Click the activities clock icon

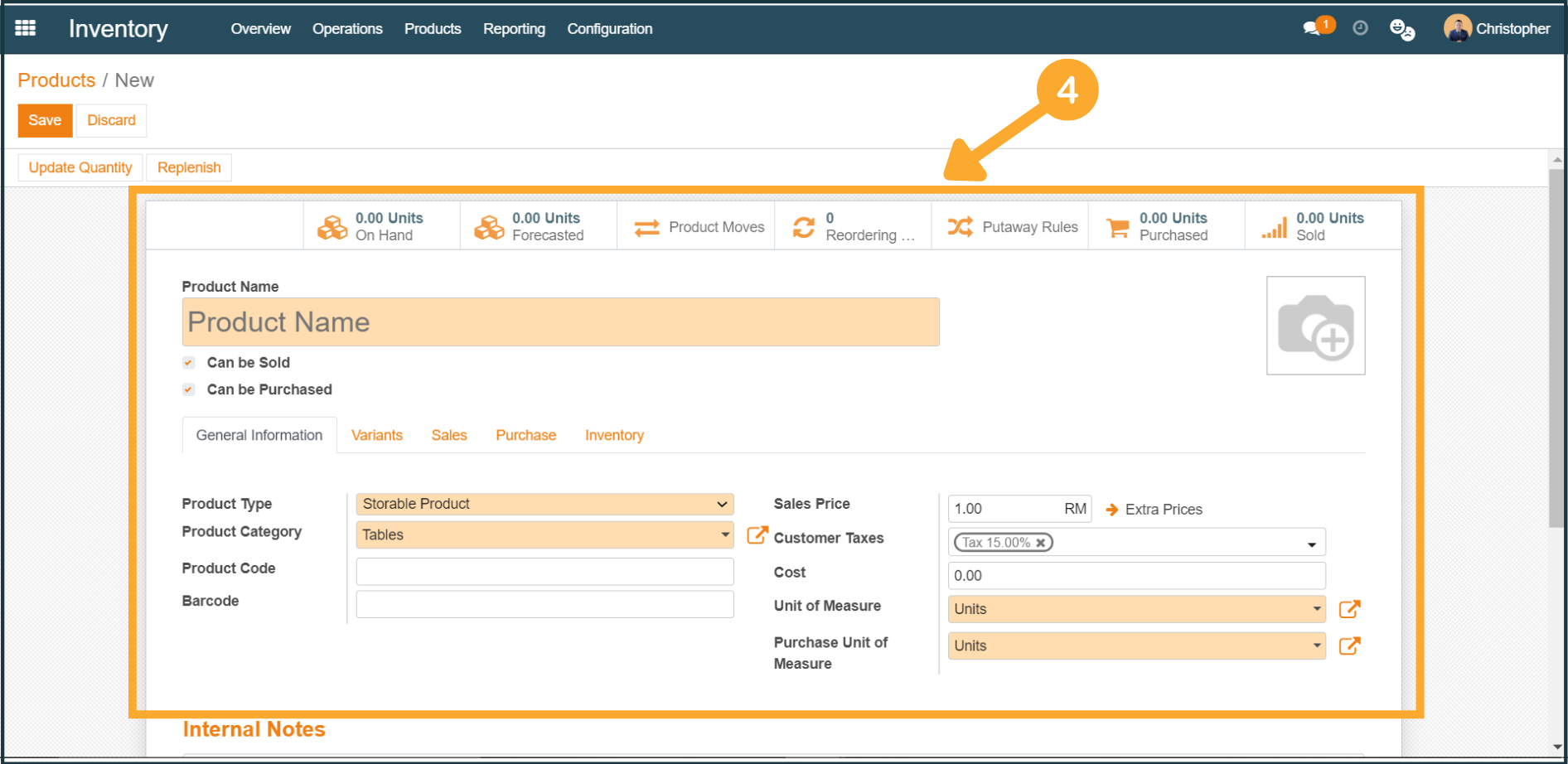(x=1360, y=28)
